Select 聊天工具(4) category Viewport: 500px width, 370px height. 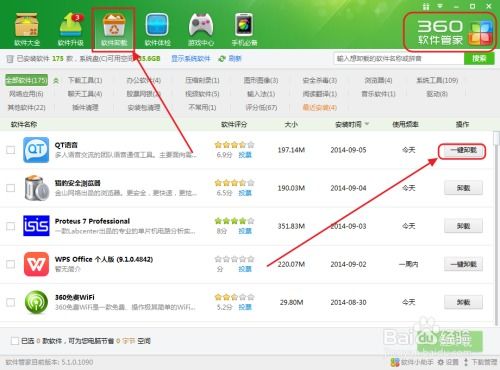(85, 94)
